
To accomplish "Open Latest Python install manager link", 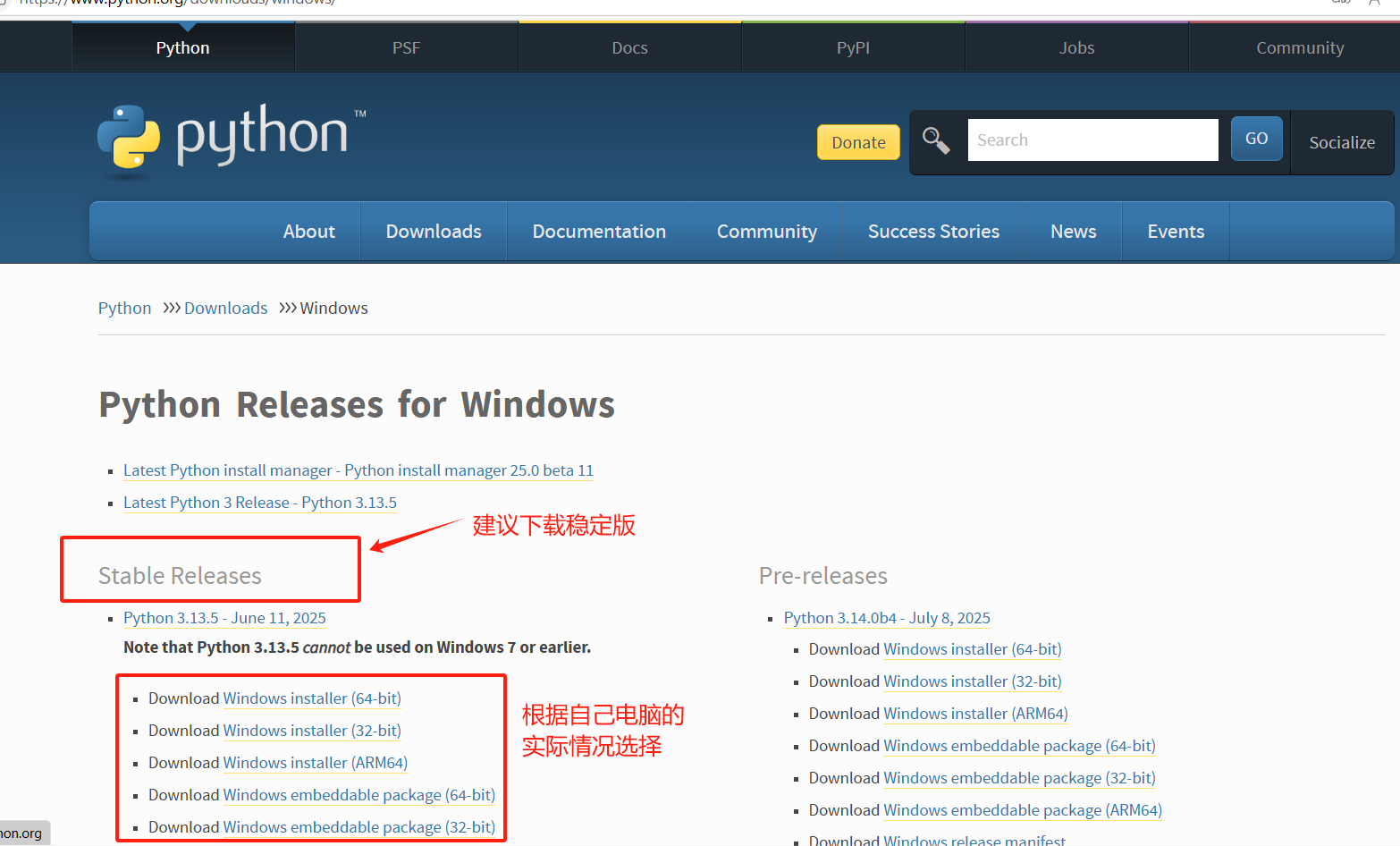I will (358, 470).
